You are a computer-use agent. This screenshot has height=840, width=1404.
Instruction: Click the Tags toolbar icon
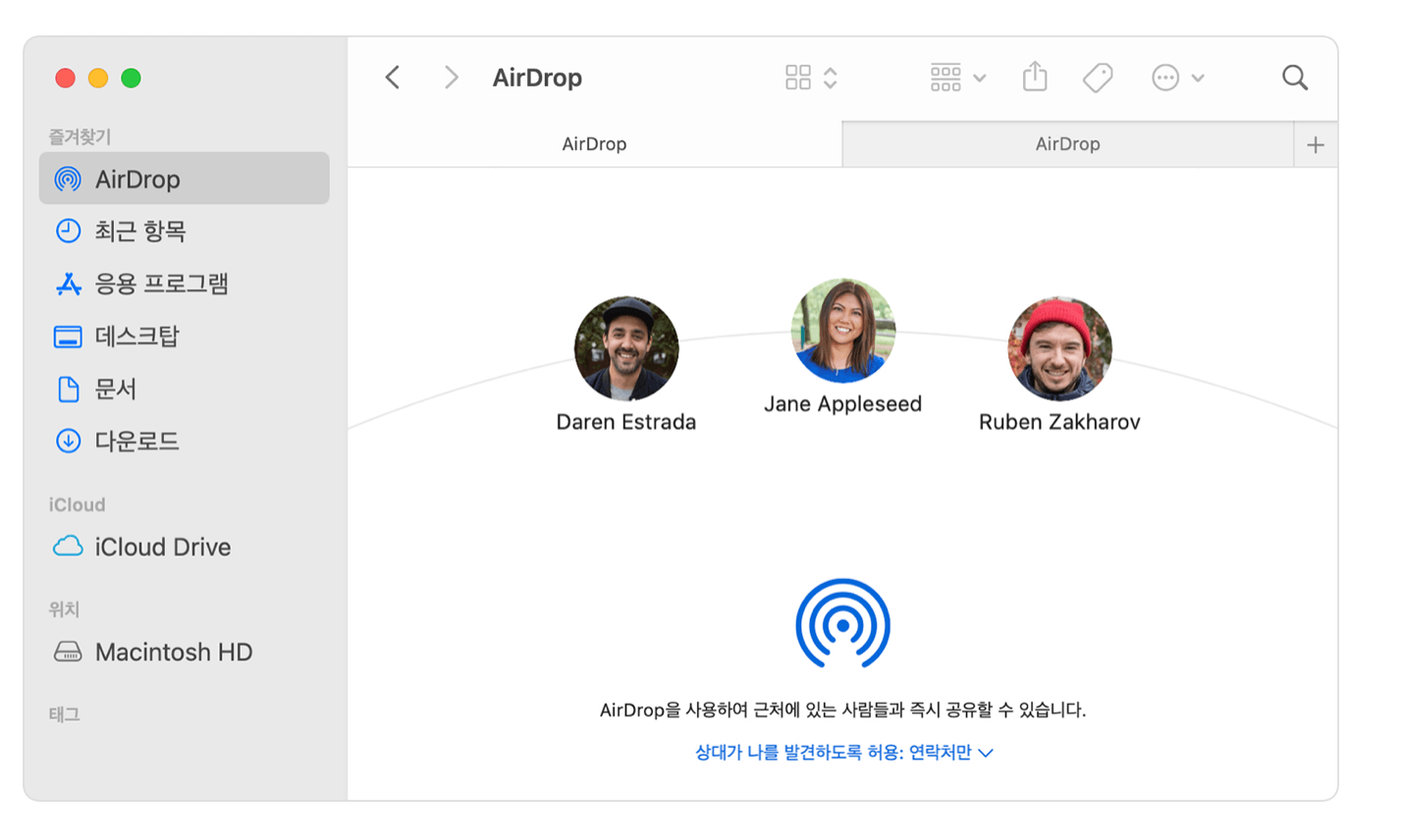point(1098,78)
